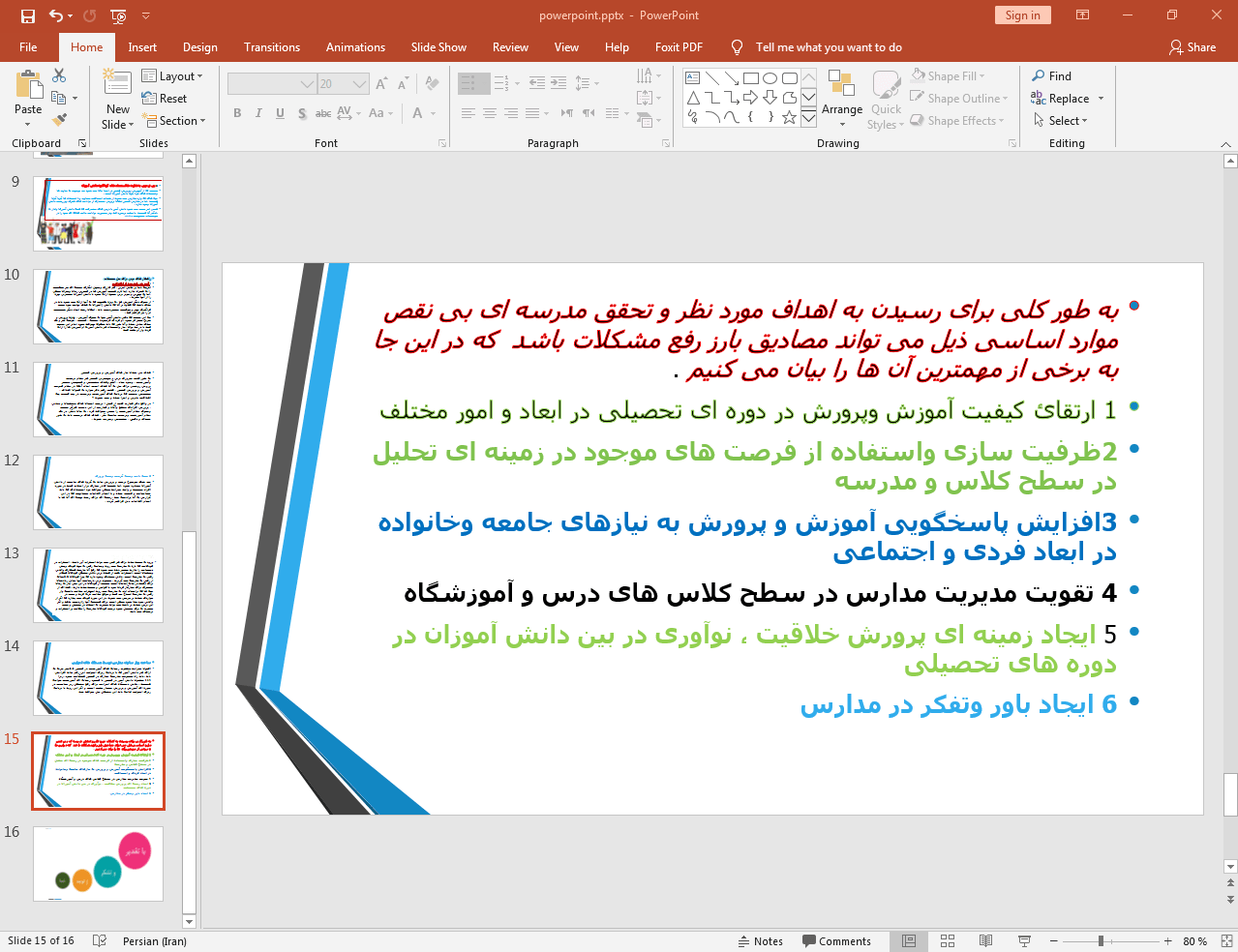The width and height of the screenshot is (1238, 952).
Task: Toggle Italic formatting
Action: tap(258, 113)
